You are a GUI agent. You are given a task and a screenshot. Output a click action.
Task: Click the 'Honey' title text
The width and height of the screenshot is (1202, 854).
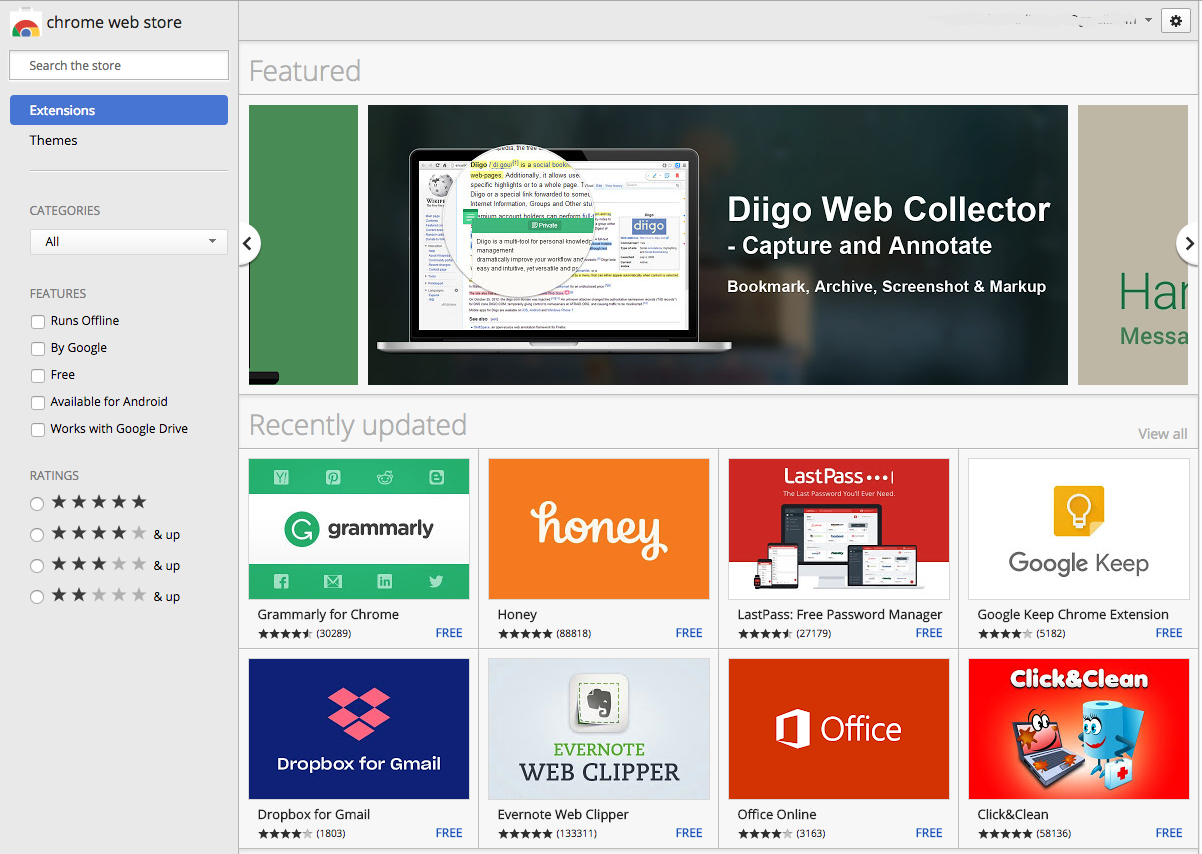517,614
